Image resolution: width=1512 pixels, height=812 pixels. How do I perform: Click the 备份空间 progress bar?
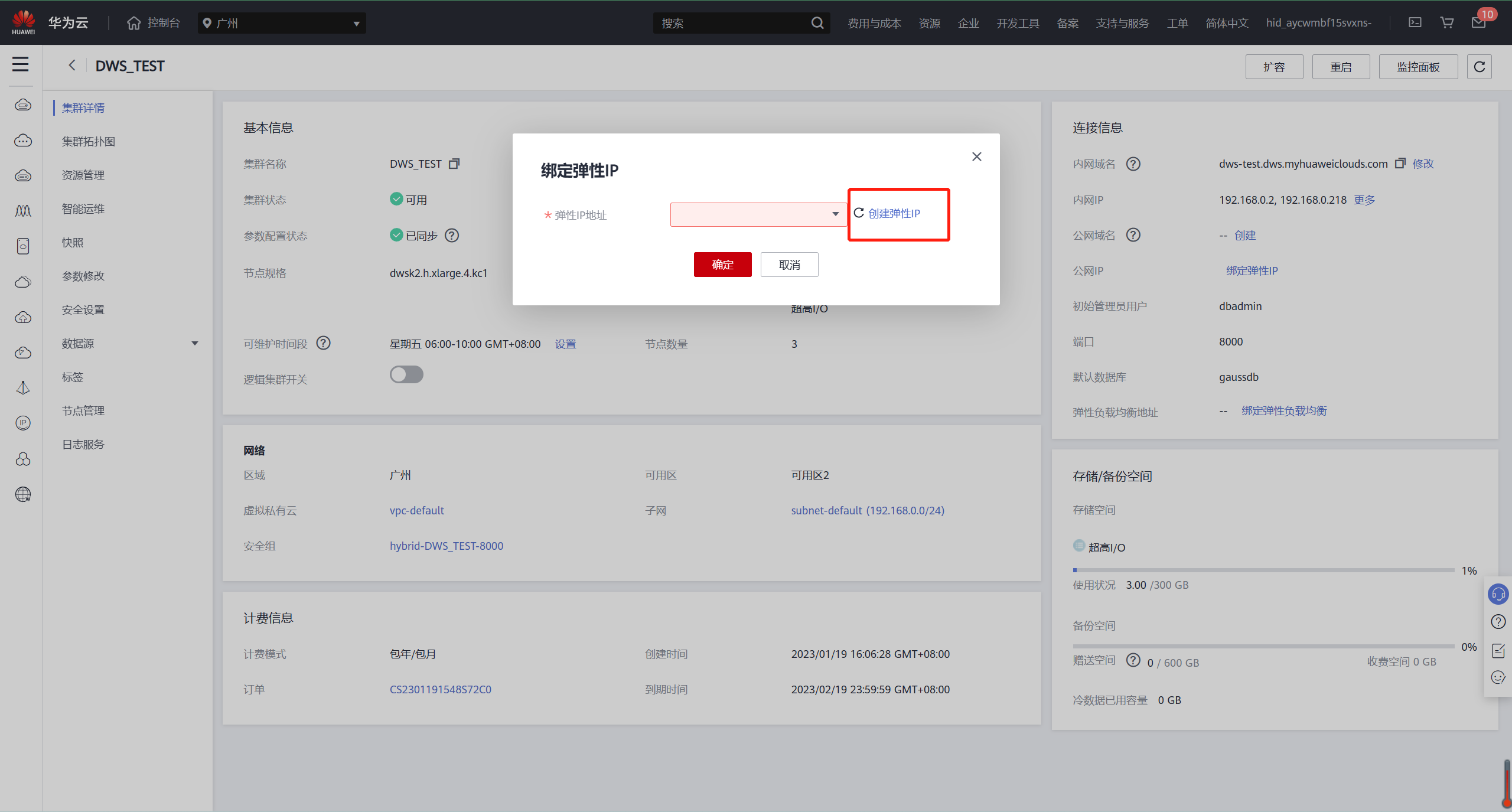(1263, 646)
